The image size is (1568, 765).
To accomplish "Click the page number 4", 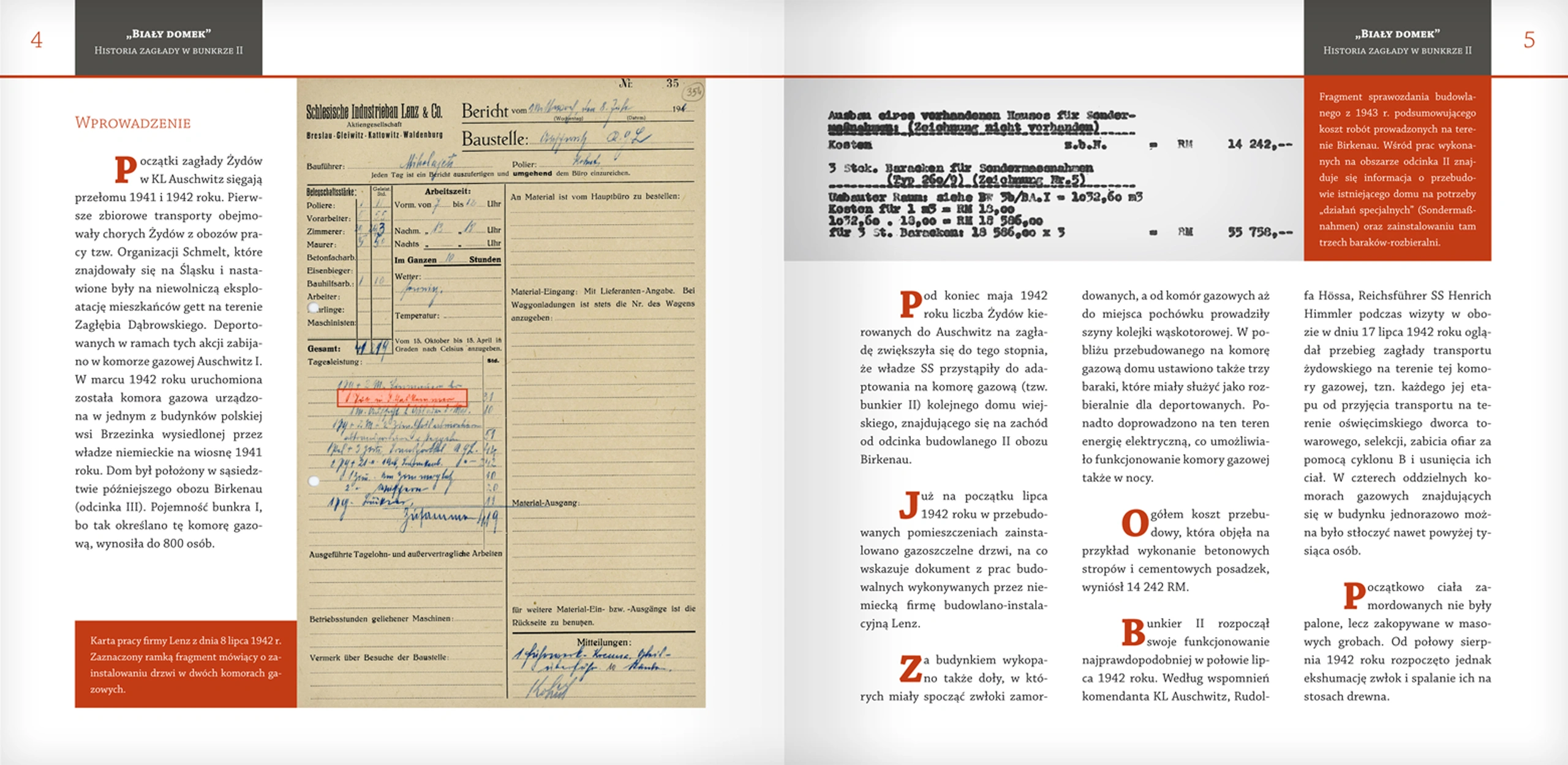I will [x=37, y=40].
